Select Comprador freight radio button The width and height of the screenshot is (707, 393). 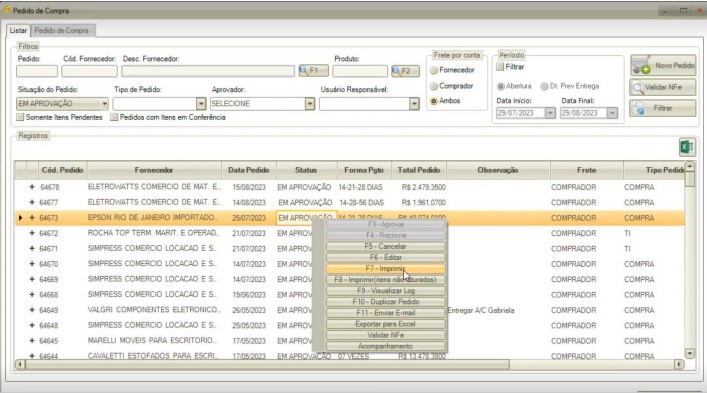click(434, 86)
